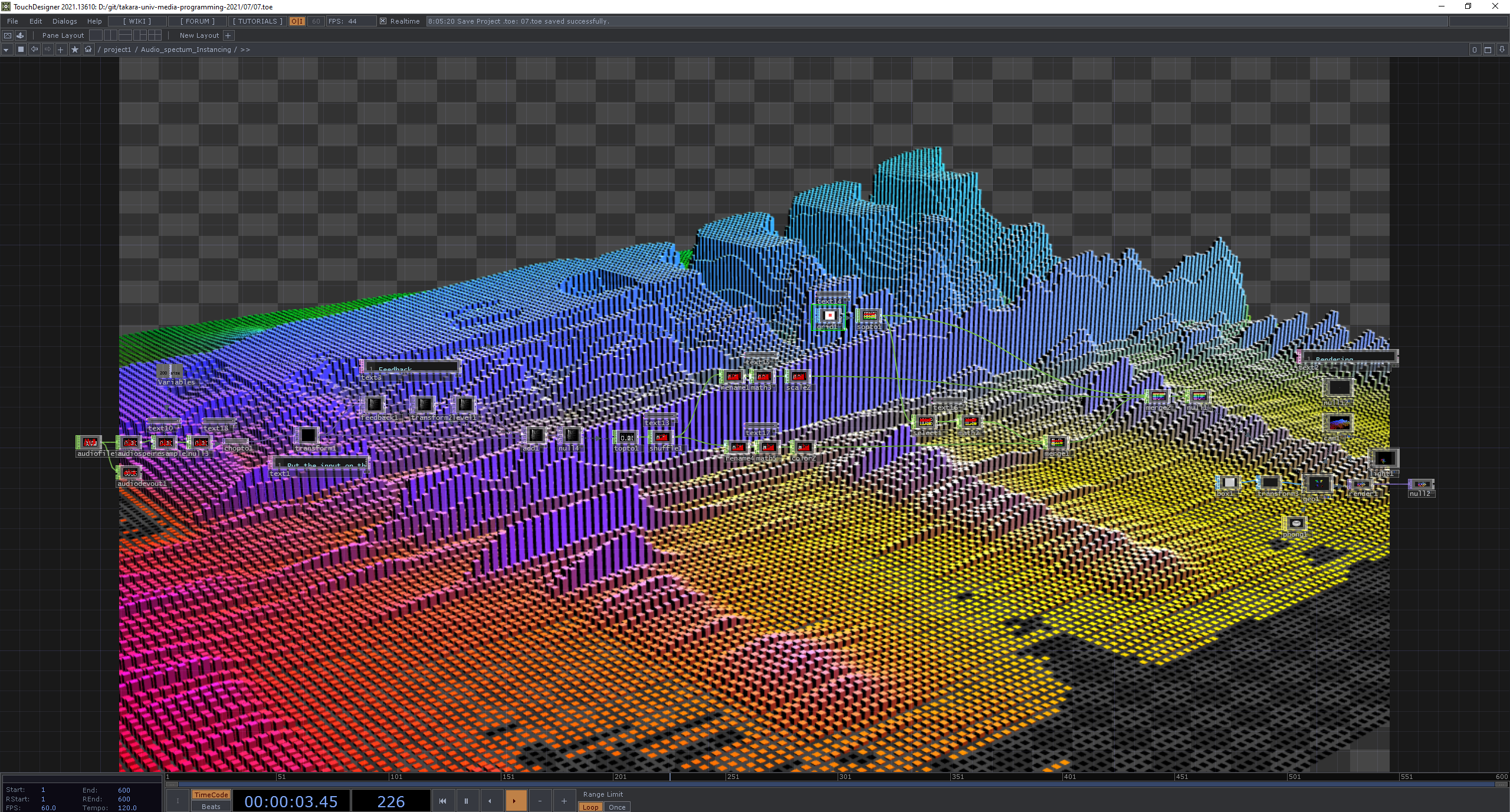1510x812 pixels.
Task: Open the pane type dropdown arrow
Action: [6, 50]
